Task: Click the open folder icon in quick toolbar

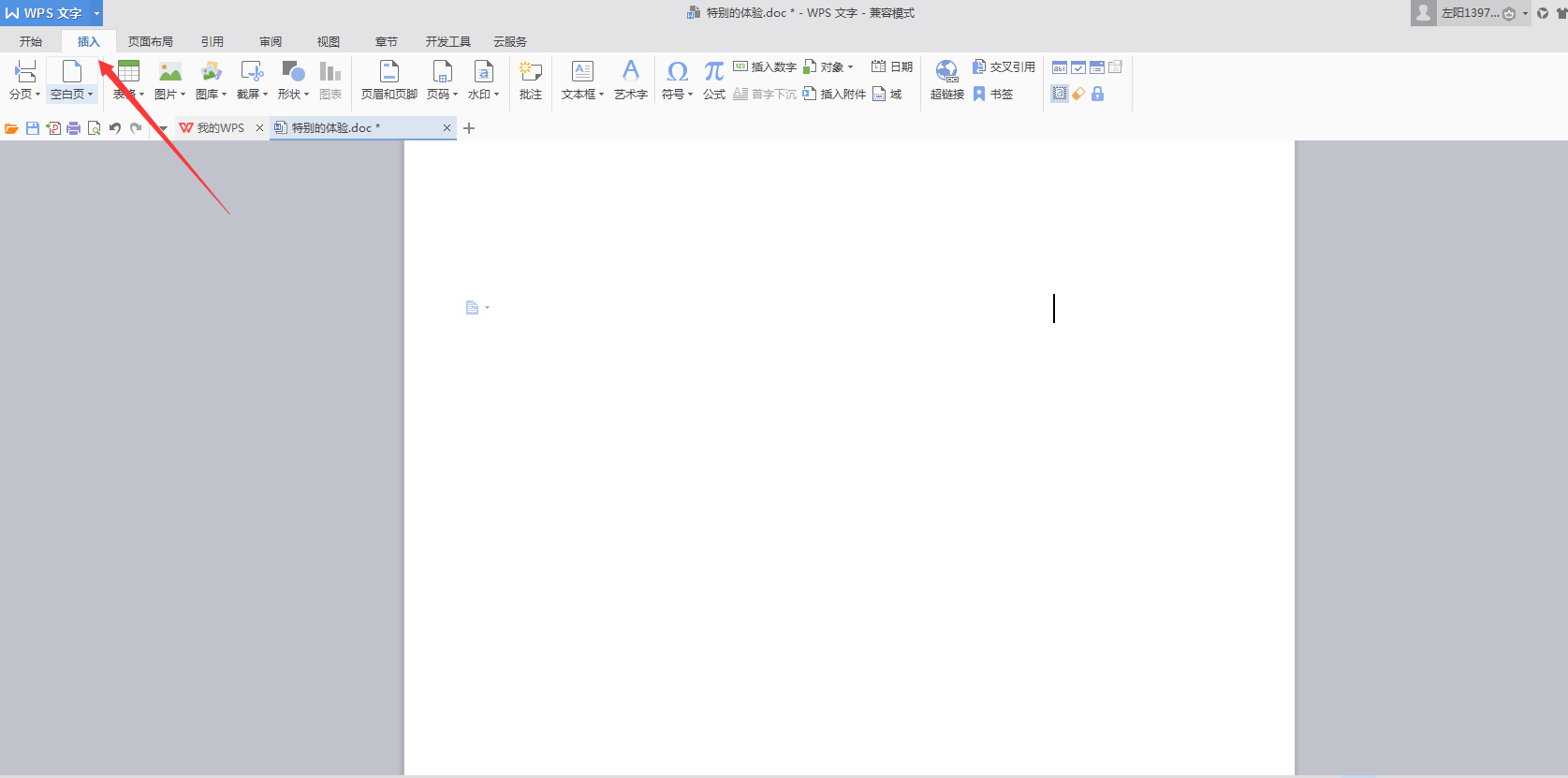Action: 12,128
